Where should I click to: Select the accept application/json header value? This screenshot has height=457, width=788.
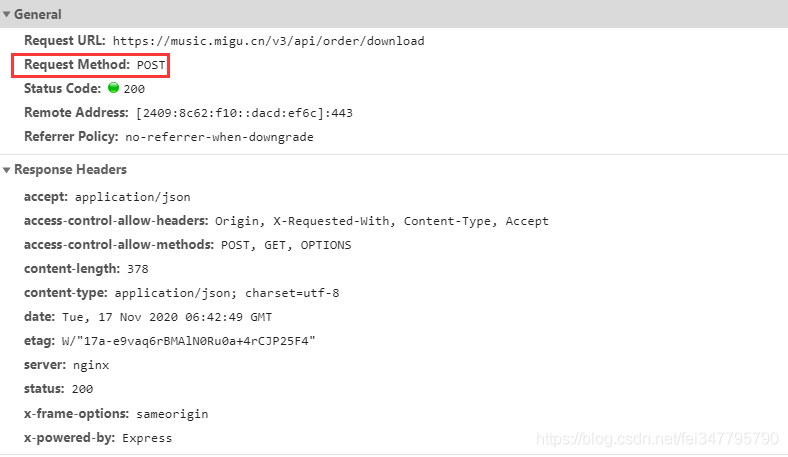(133, 197)
